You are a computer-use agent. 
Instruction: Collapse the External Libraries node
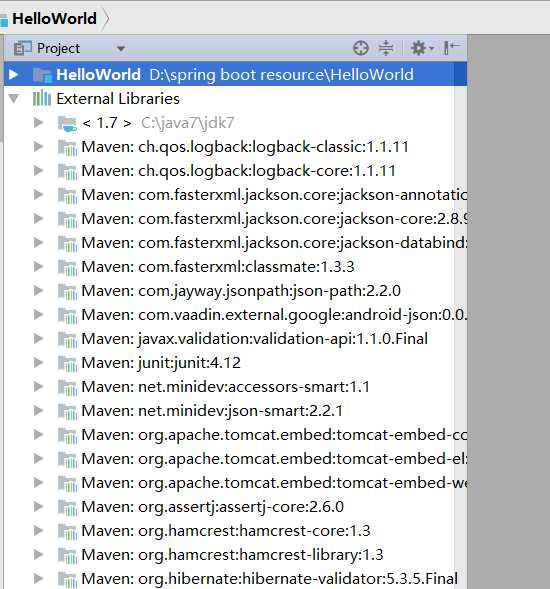14,99
